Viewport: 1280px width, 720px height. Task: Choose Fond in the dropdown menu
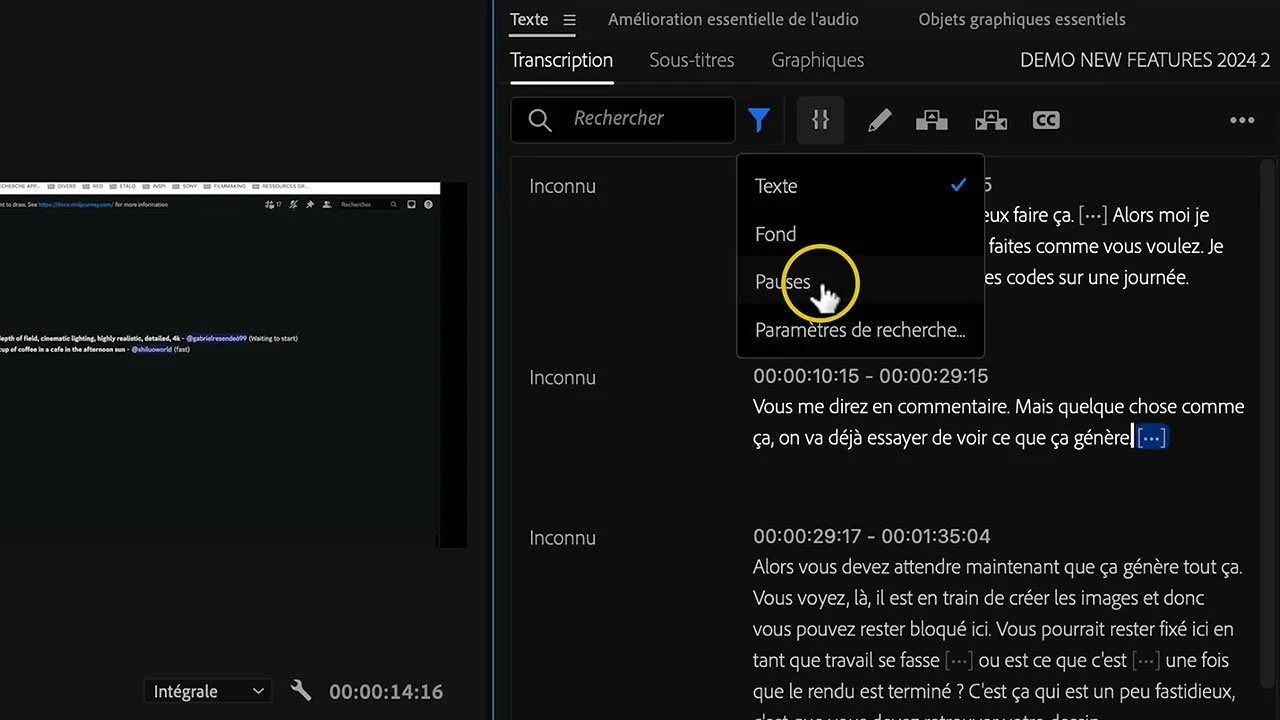(860, 233)
